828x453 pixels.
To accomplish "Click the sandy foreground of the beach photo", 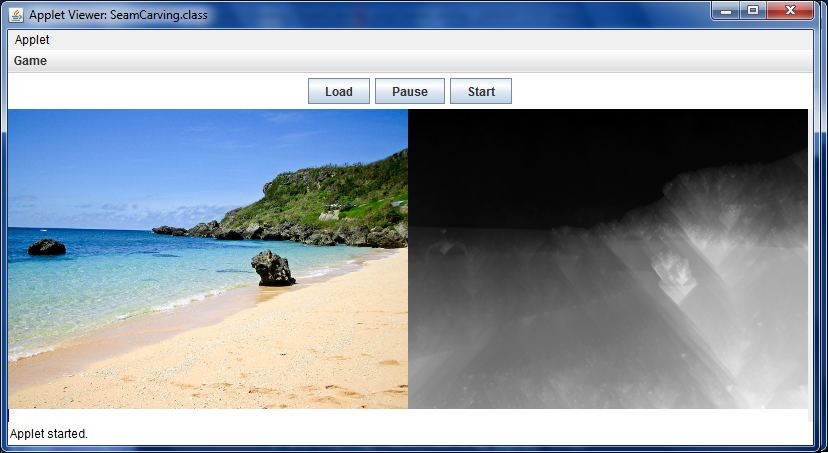I will point(250,360).
